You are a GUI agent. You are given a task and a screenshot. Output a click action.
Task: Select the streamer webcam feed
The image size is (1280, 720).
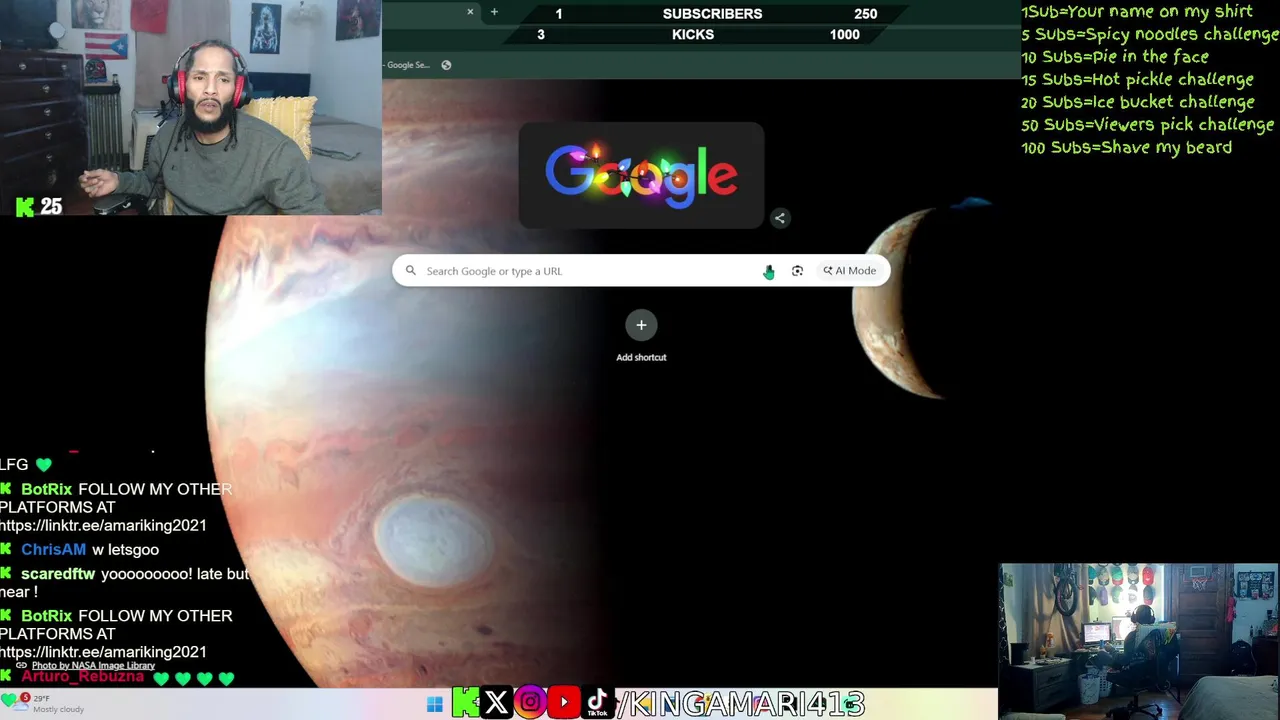click(x=190, y=107)
